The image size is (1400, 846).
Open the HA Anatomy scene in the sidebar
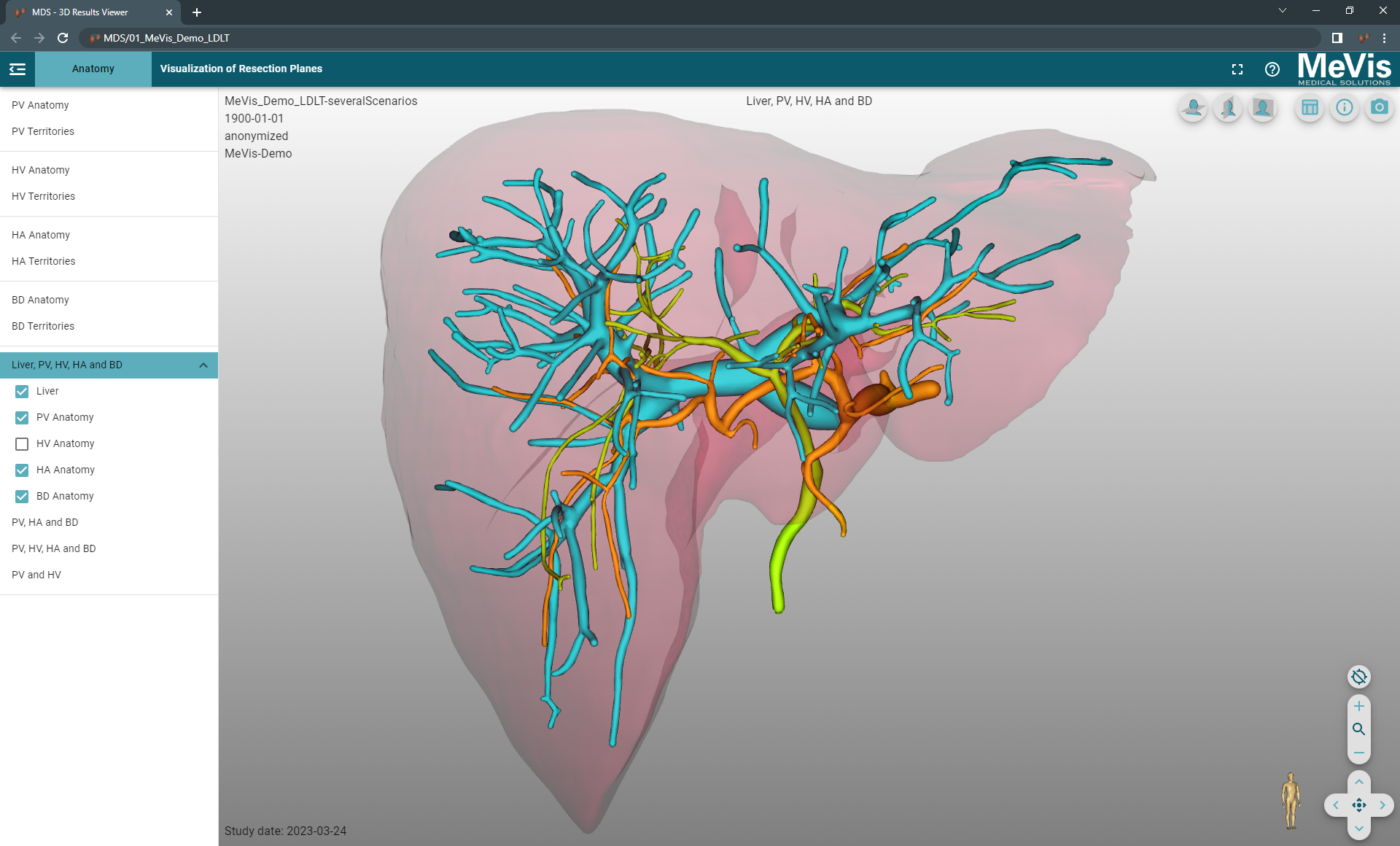[109, 235]
